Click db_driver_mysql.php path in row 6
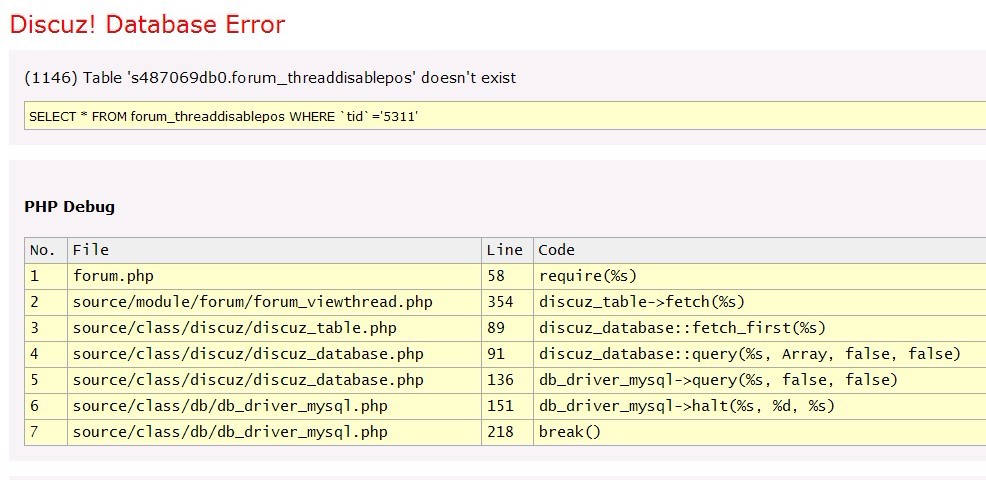Image resolution: width=986 pixels, height=480 pixels. coord(230,406)
